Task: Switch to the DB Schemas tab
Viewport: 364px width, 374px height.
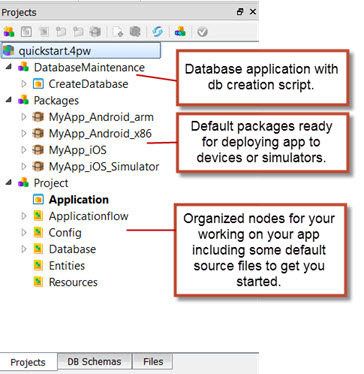Action: pyautogui.click(x=94, y=362)
